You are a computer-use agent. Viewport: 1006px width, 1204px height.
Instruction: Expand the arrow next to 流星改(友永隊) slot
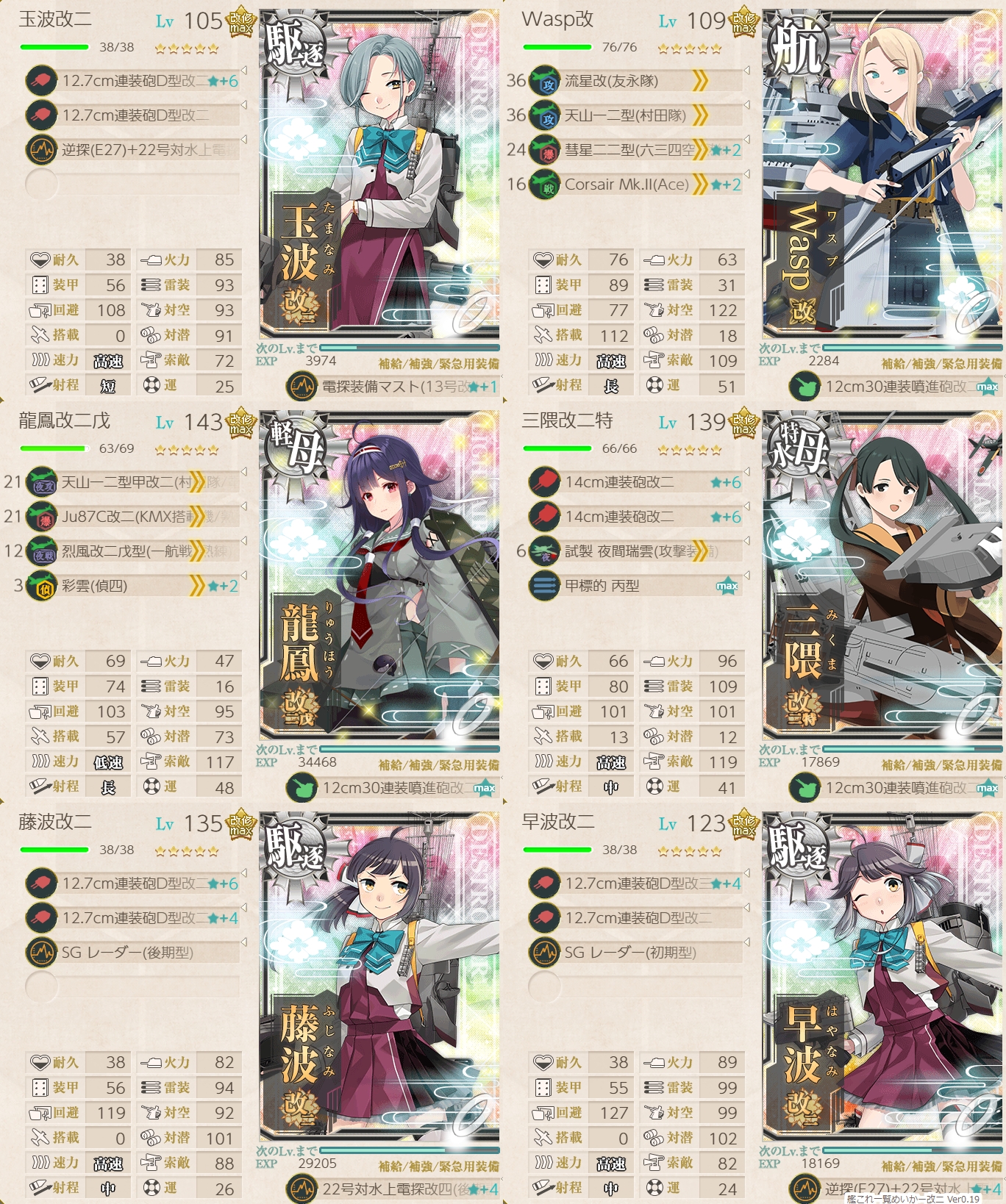click(x=746, y=70)
